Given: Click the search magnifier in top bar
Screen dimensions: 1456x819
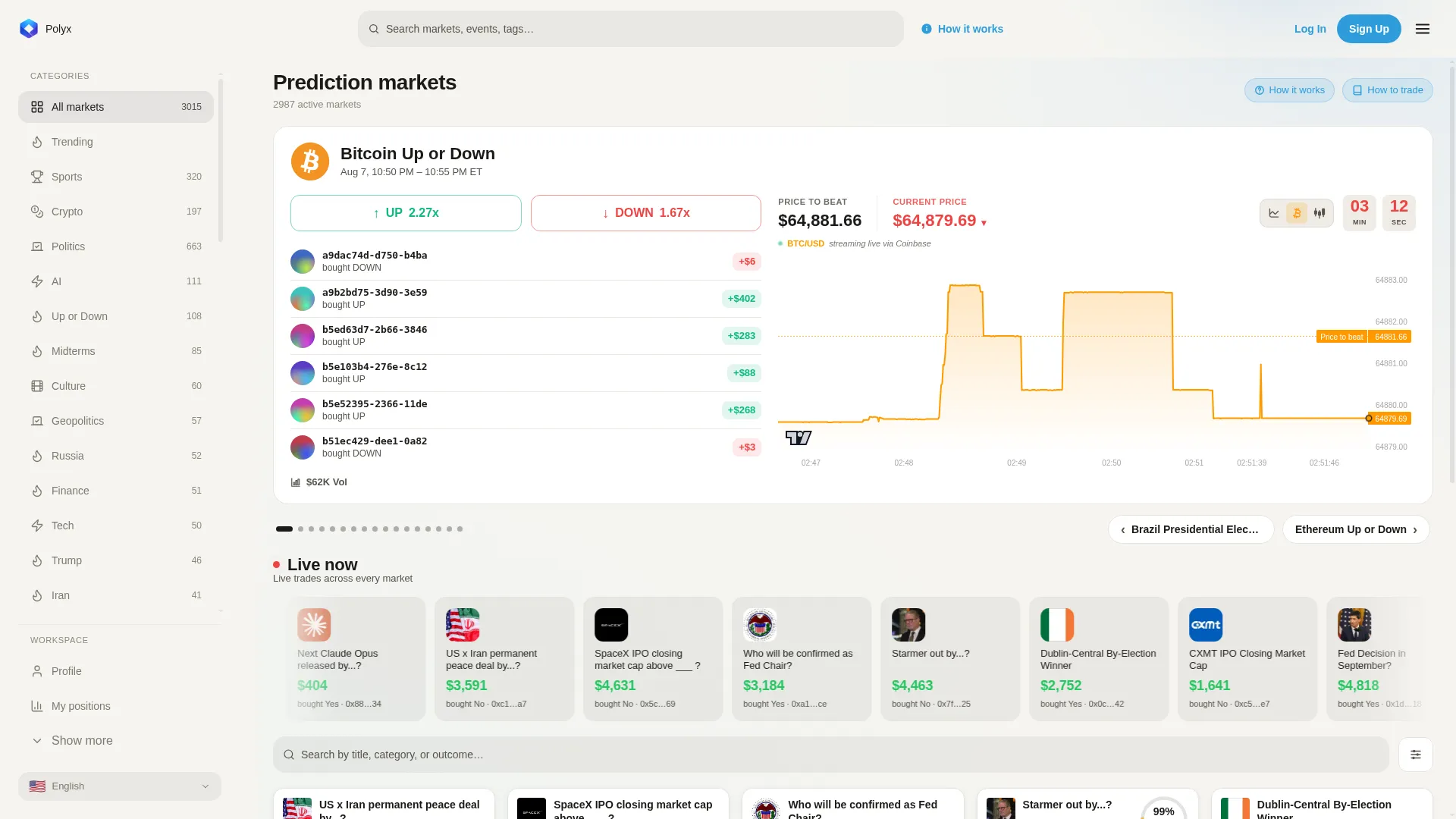Looking at the screenshot, I should [374, 29].
